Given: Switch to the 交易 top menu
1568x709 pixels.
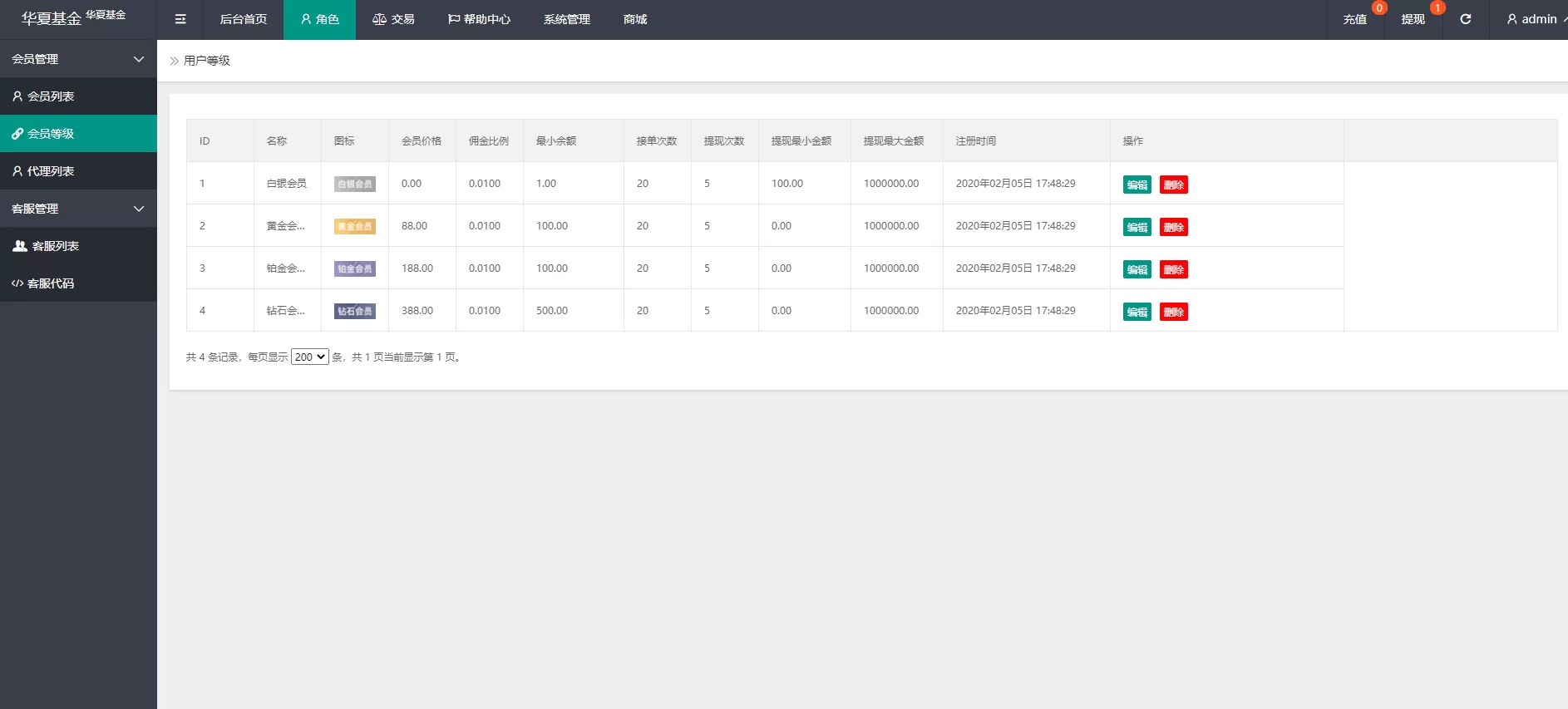Looking at the screenshot, I should (393, 19).
